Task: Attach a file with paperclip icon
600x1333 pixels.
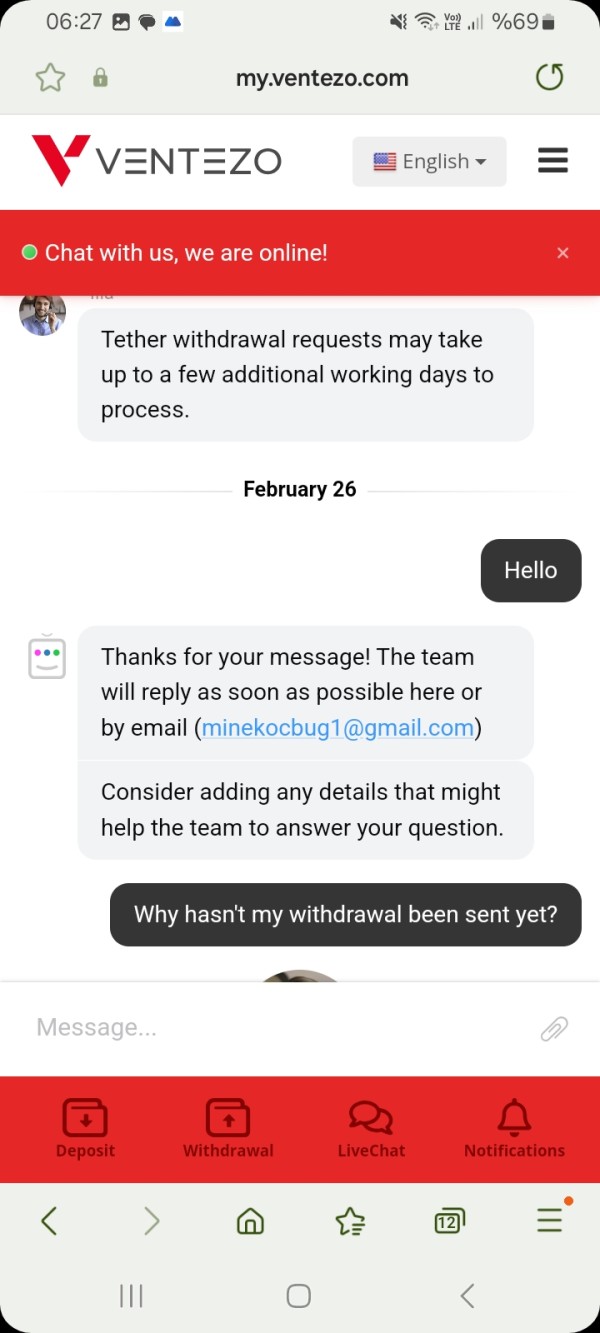Action: click(554, 1028)
